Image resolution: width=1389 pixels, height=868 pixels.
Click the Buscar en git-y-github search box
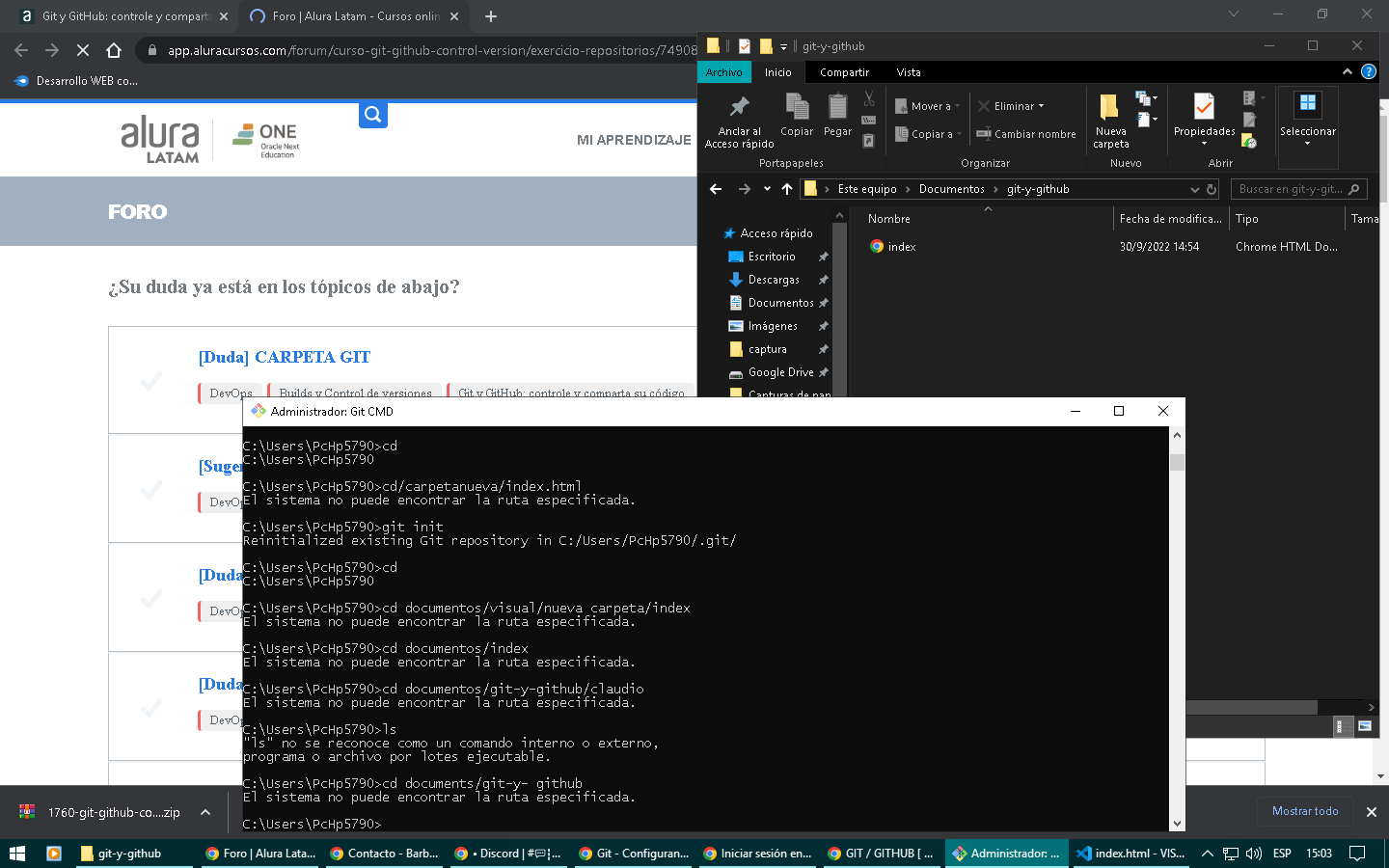pyautogui.click(x=1298, y=189)
